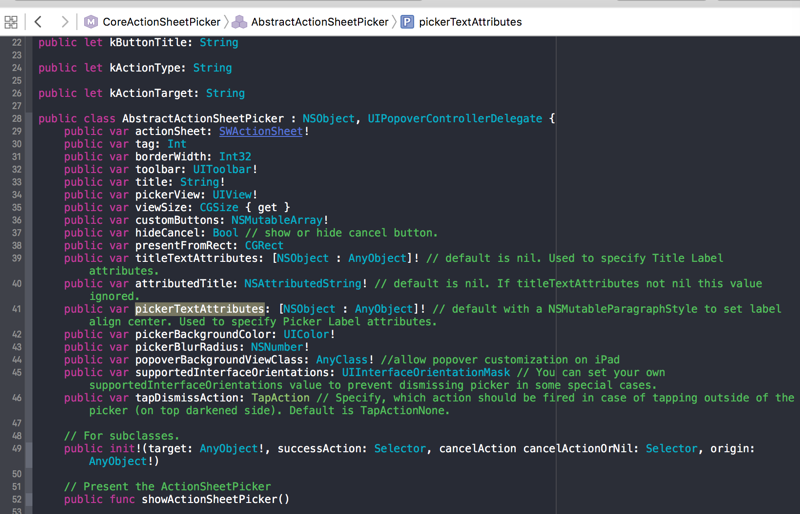The height and width of the screenshot is (514, 800).
Task: Click the kActionType constant name
Action: 145,68
